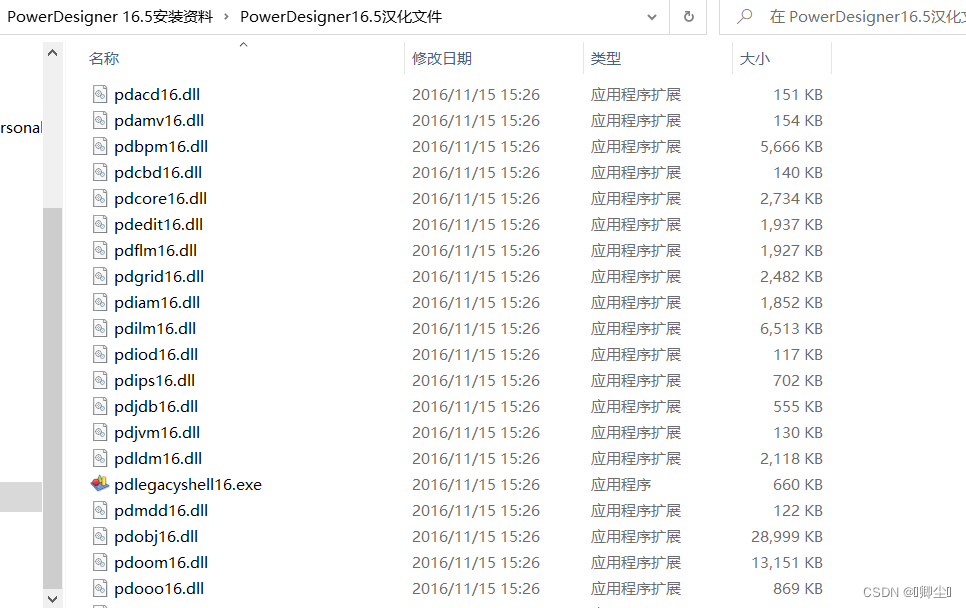The height and width of the screenshot is (608, 966).
Task: Click the sort chevron above the 名称 column
Action: point(242,45)
